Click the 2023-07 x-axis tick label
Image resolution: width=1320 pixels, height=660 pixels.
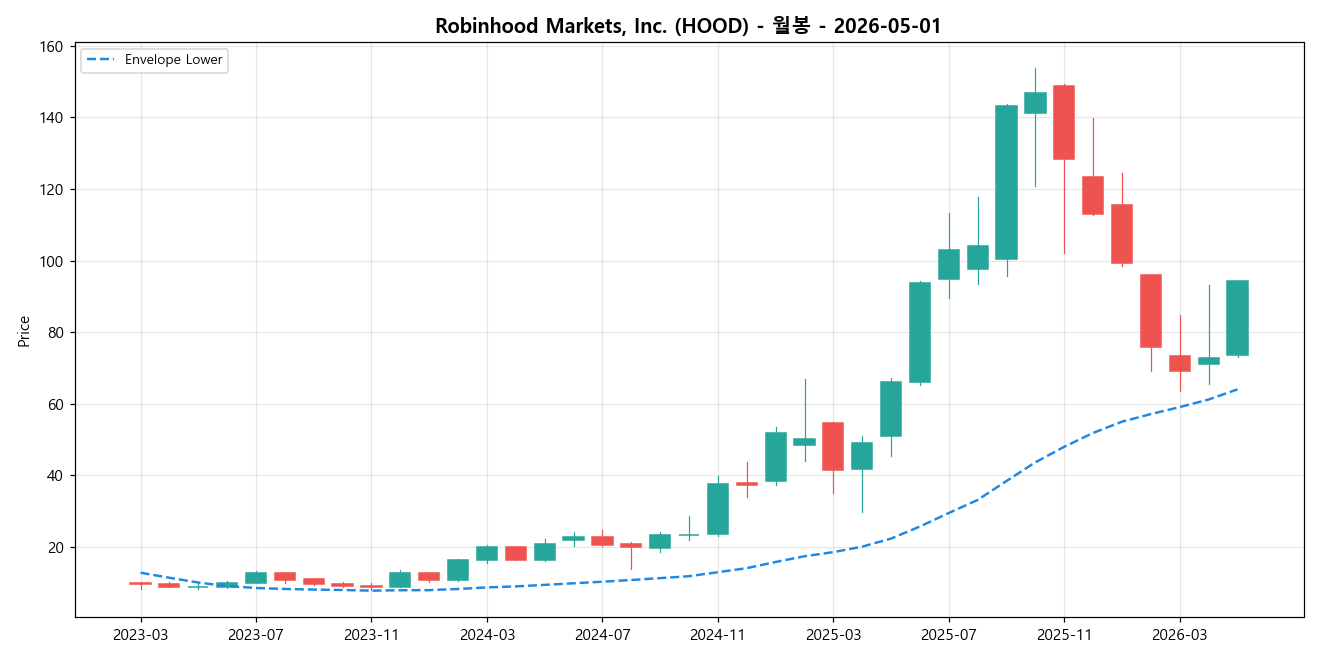[257, 635]
